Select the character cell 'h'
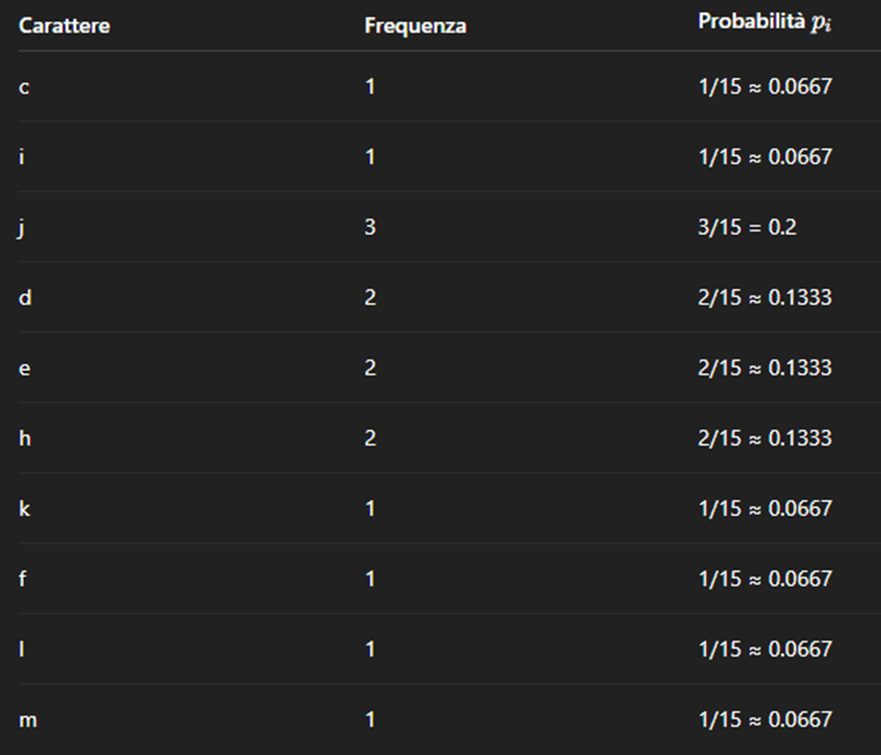Image resolution: width=881 pixels, height=755 pixels. point(24,438)
